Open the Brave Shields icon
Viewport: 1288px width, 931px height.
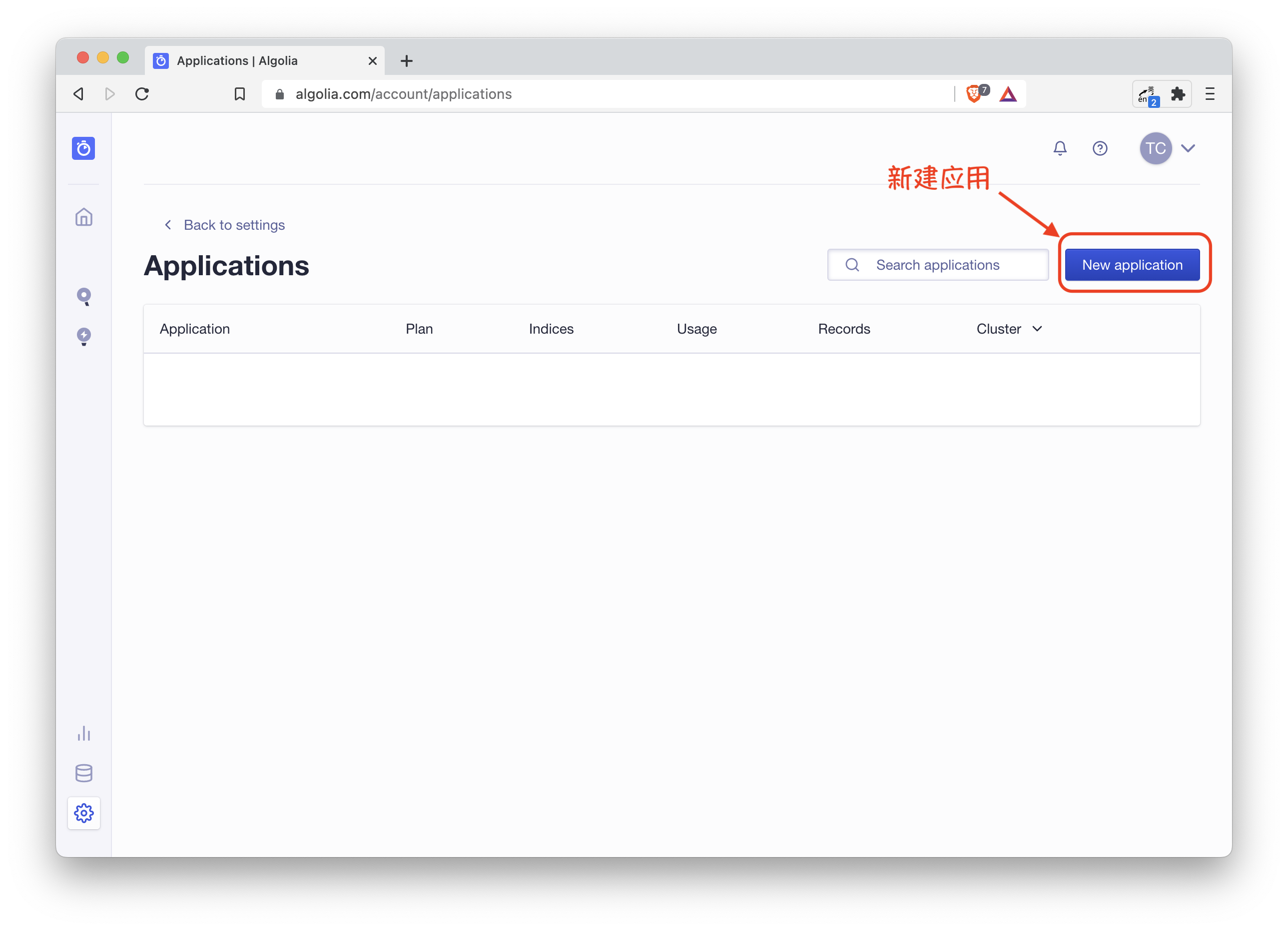(976, 93)
